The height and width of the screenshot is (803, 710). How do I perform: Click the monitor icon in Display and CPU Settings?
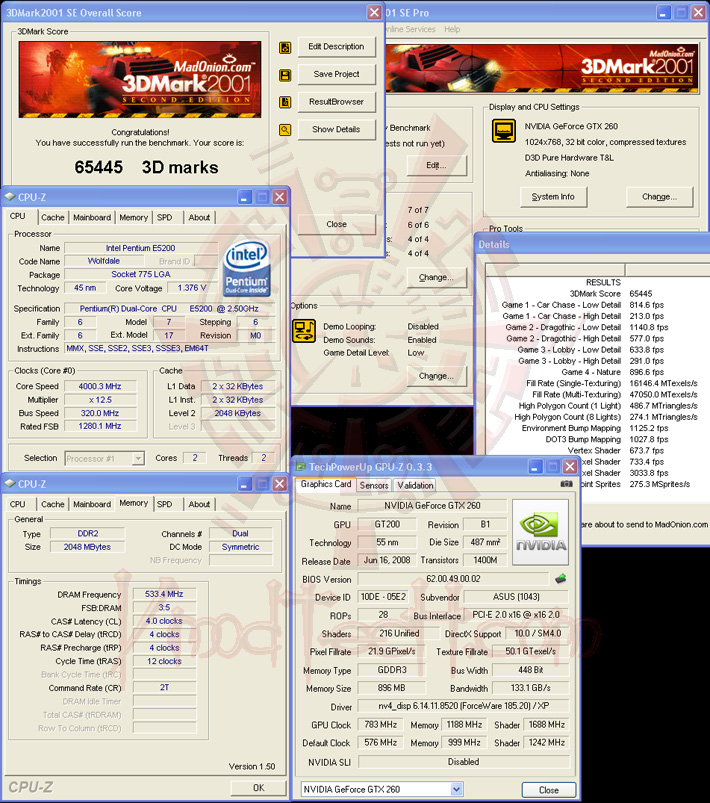pos(504,131)
